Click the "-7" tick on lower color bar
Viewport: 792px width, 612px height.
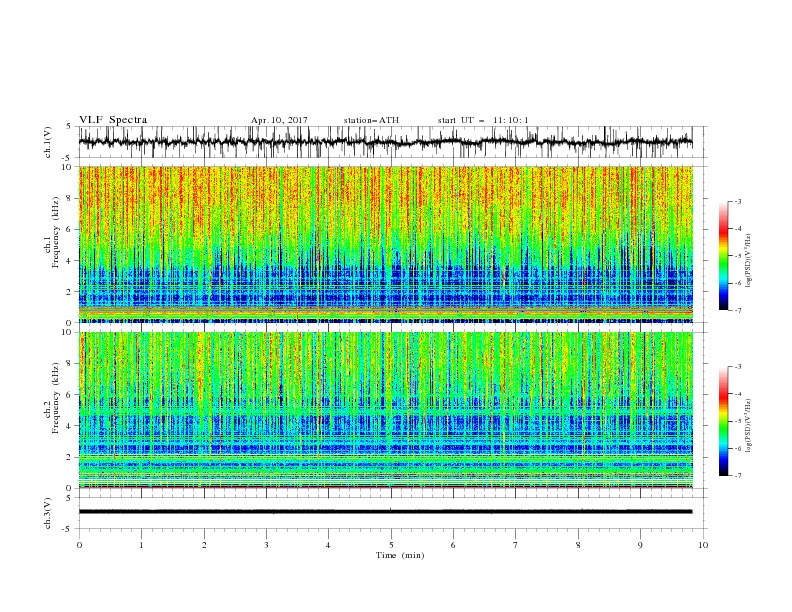(x=738, y=476)
